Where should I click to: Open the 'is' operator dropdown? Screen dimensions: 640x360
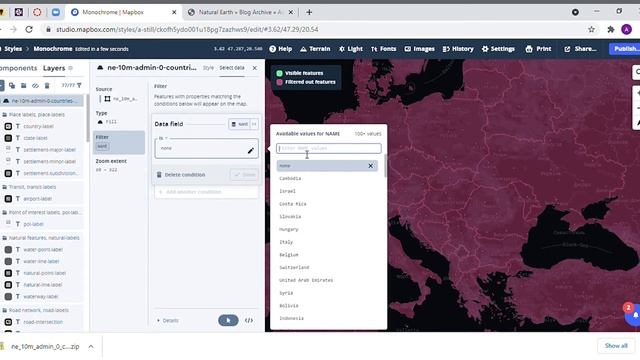coord(163,138)
